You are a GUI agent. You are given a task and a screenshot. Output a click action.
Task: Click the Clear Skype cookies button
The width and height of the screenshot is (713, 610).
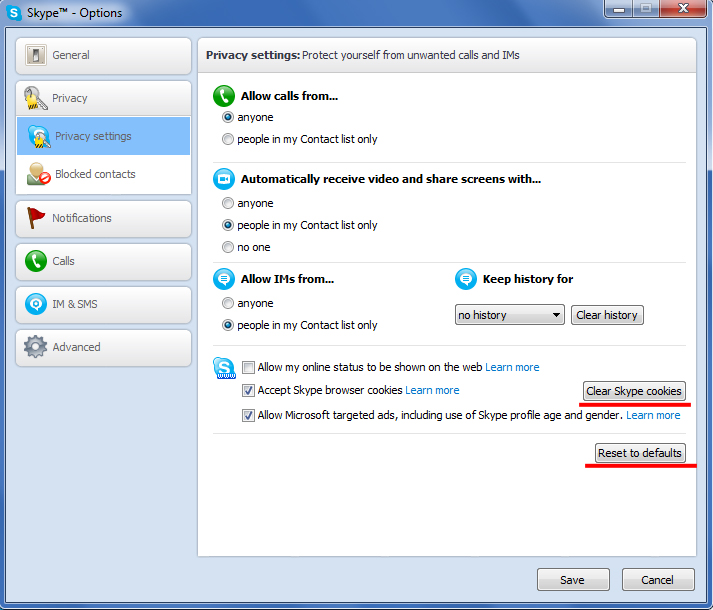[x=634, y=391]
